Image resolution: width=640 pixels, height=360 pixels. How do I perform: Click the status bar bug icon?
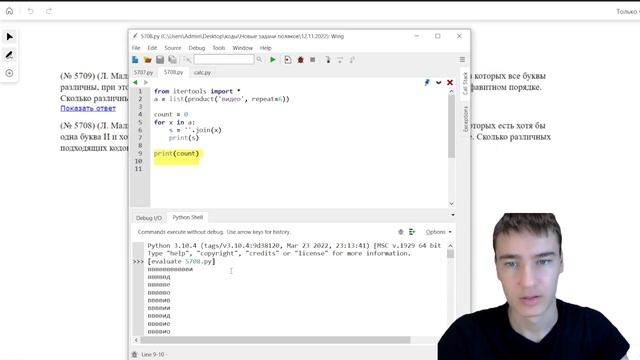(x=134, y=354)
